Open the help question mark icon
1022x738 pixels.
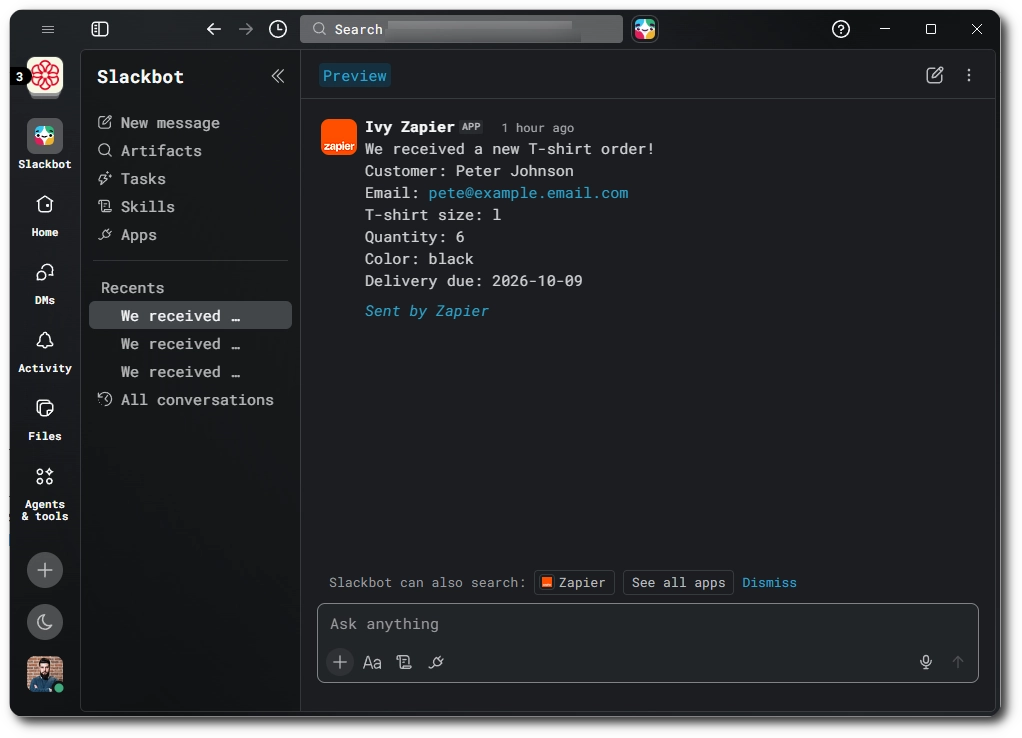(x=841, y=29)
